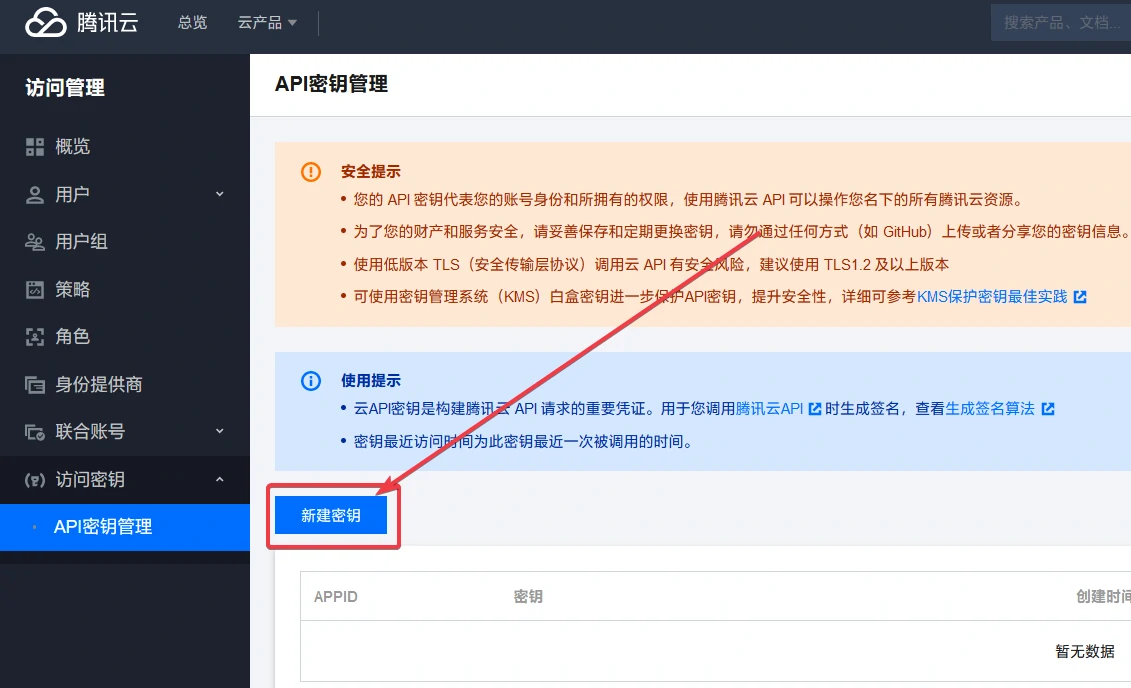Go to 总览 in top navigation
The height and width of the screenshot is (688, 1131).
point(192,22)
